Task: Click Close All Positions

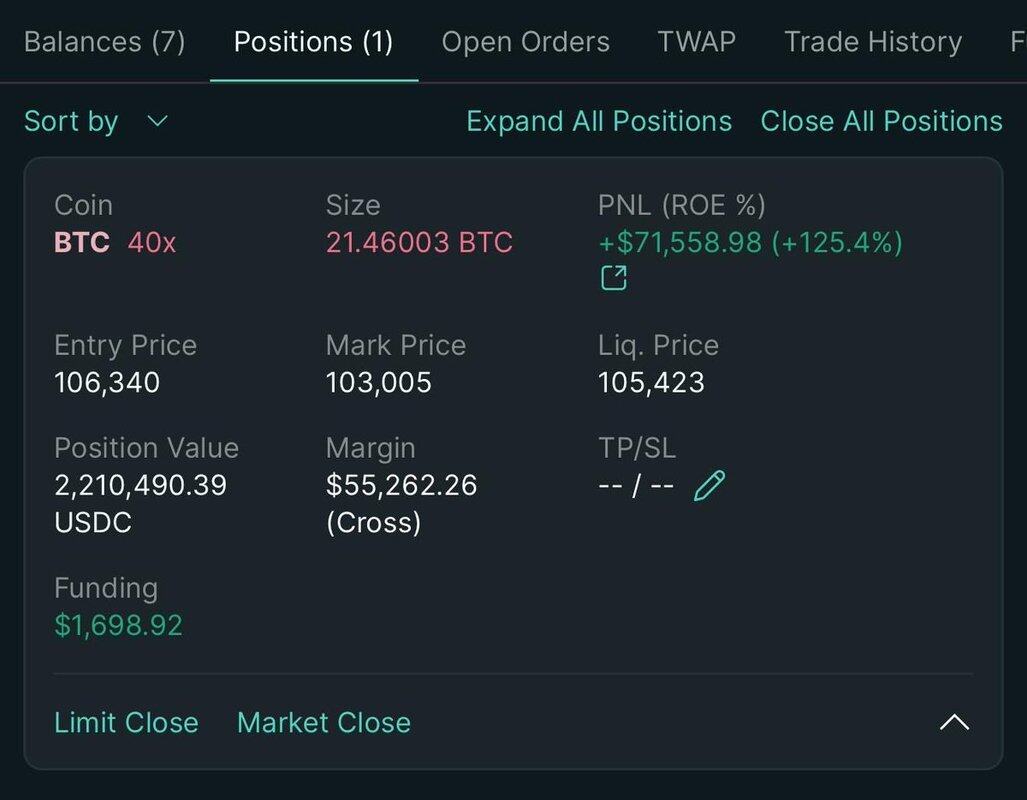Action: pyautogui.click(x=881, y=122)
